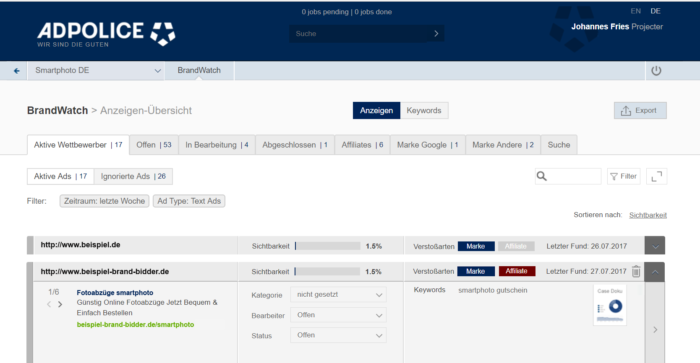Toggle Marke tag on brand-bidder row
The width and height of the screenshot is (700, 363).
[476, 271]
